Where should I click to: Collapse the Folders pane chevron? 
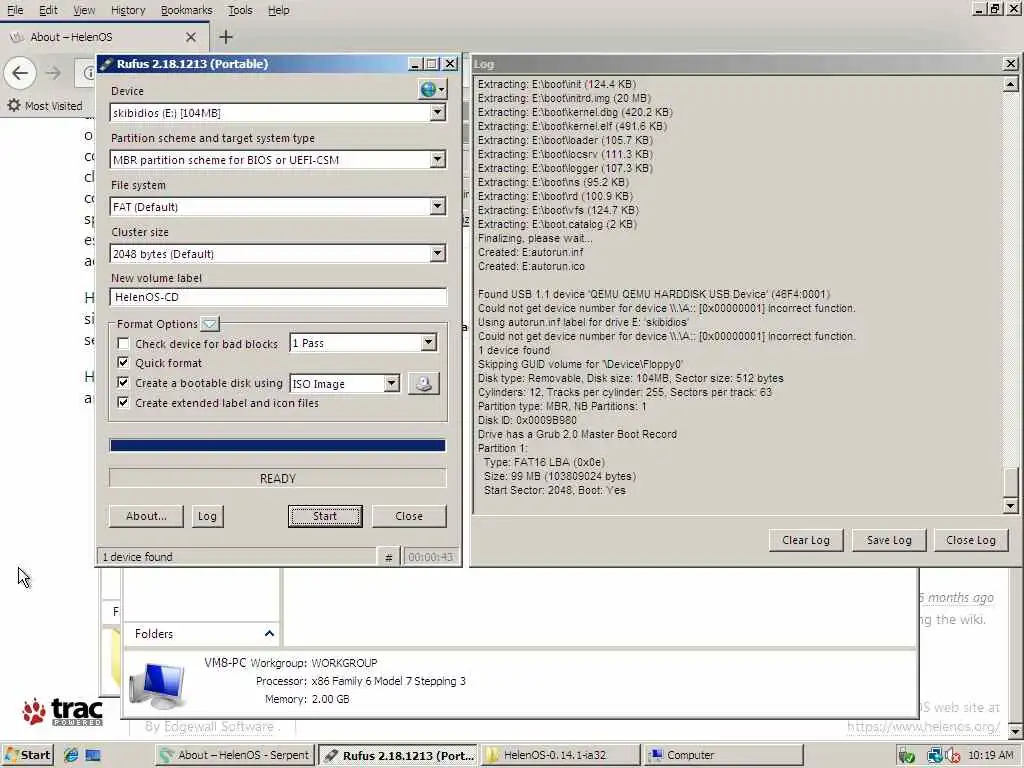[269, 633]
